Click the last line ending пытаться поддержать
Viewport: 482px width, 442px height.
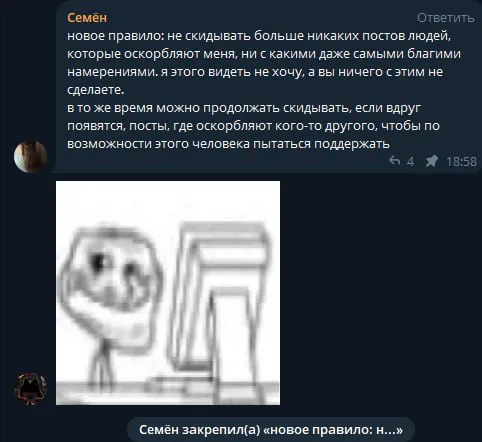tap(228, 144)
